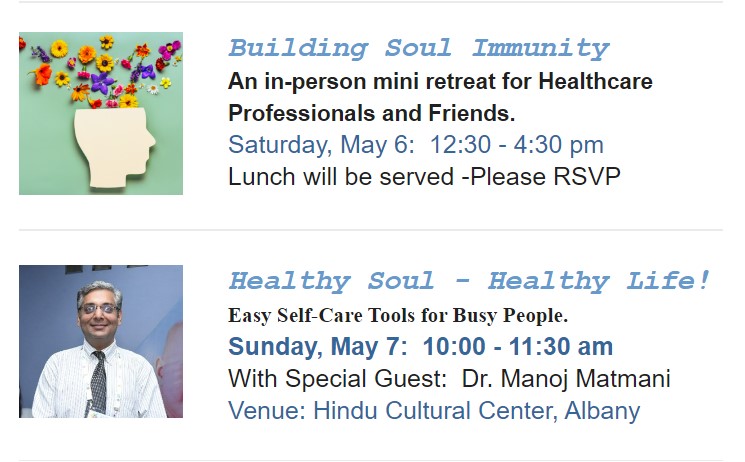This screenshot has width=745, height=462.
Task: Click the word Life! in the second heading
Action: 668,281
